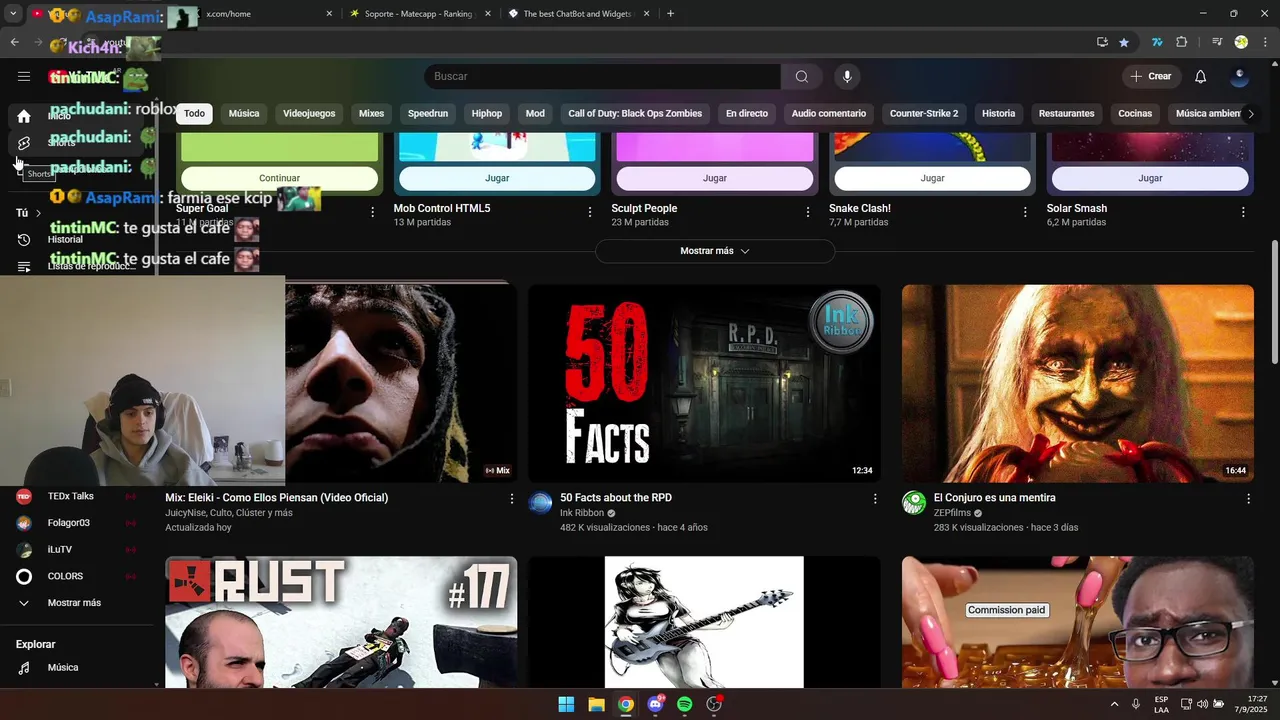
Task: Switch to the Soporte - Matecapp browser tab
Action: pos(418,14)
